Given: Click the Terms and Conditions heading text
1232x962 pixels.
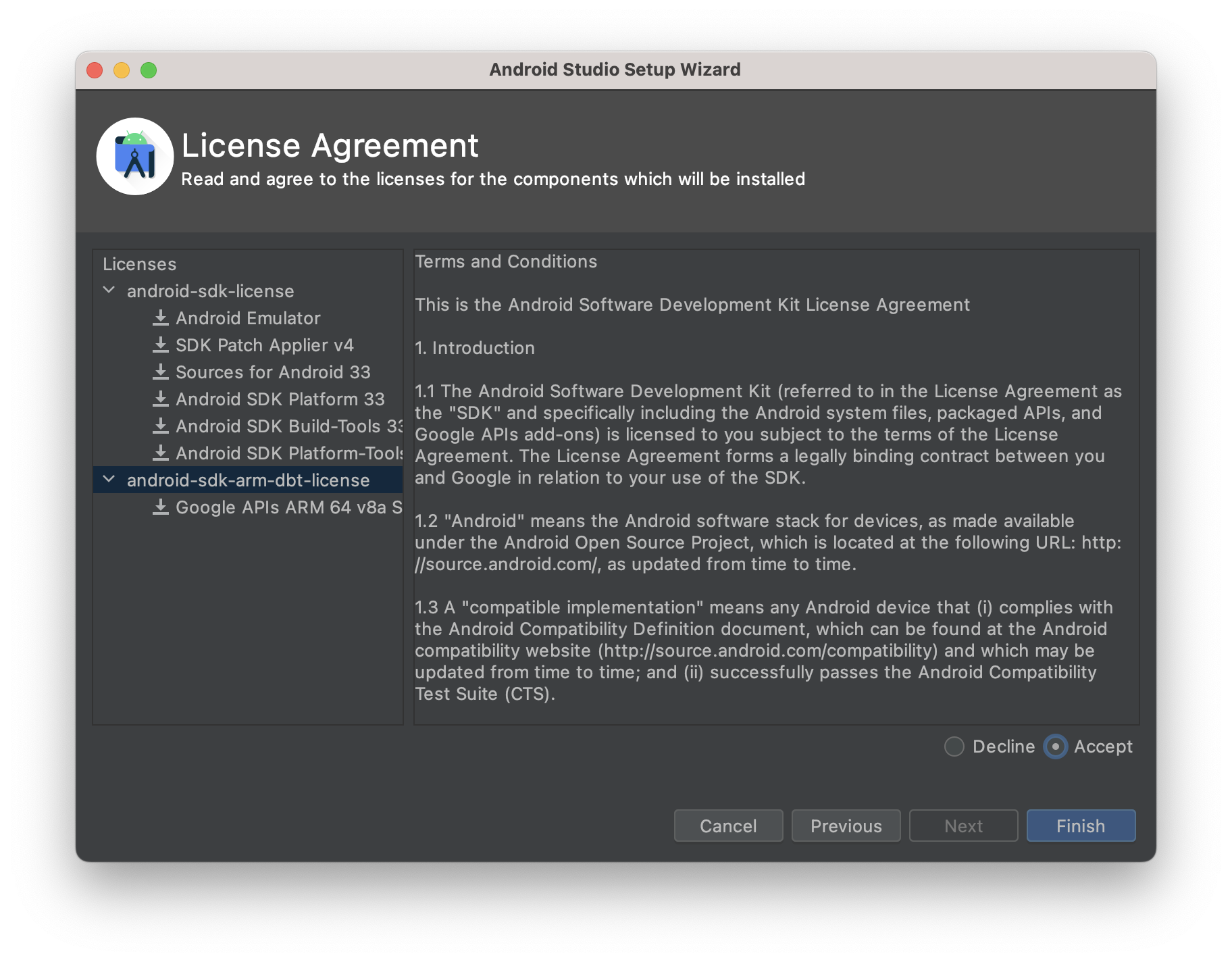Looking at the screenshot, I should click(x=506, y=261).
